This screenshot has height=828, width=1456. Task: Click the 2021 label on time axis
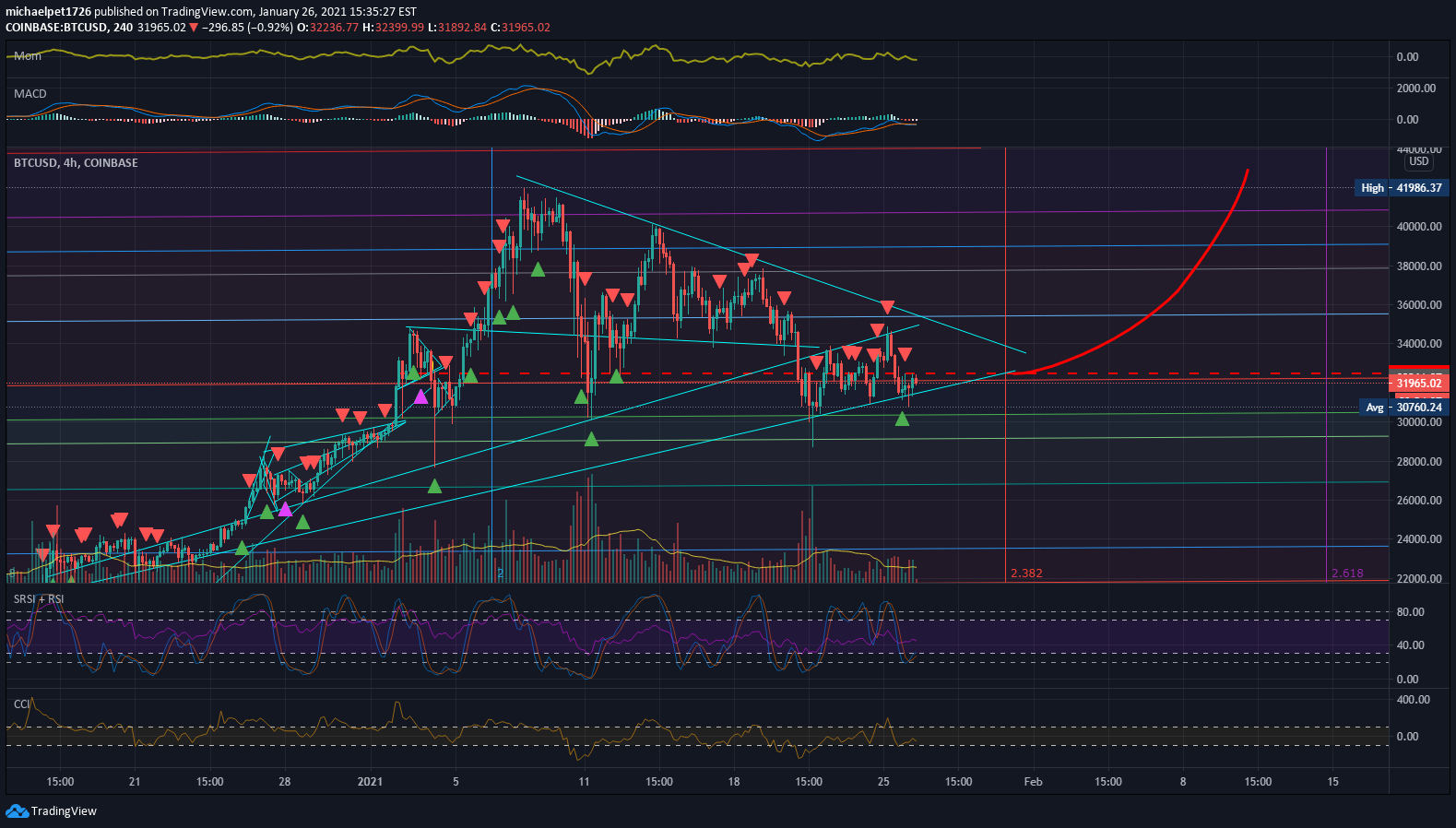[x=370, y=782]
